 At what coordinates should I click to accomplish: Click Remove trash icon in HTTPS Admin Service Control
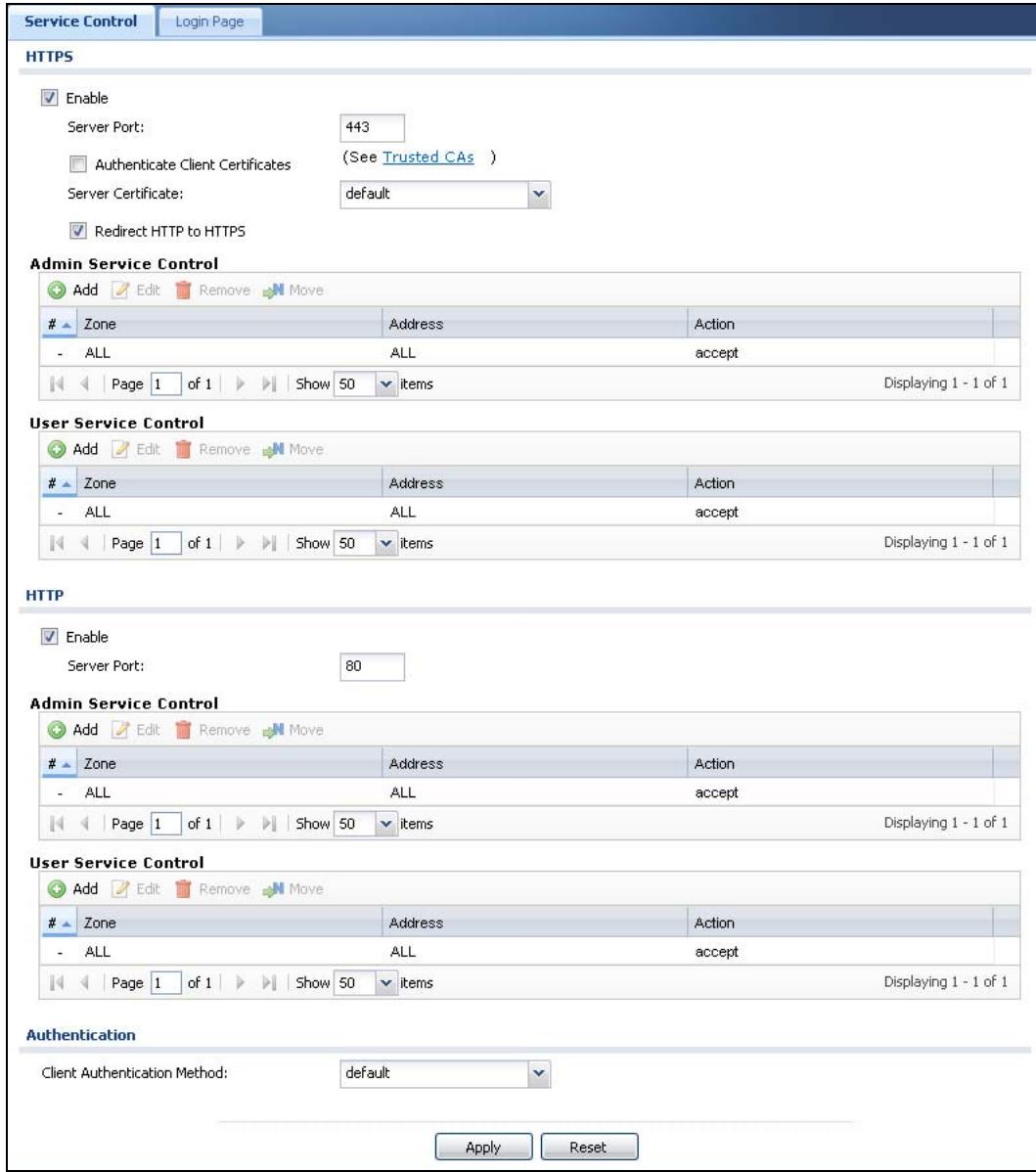click(x=183, y=290)
